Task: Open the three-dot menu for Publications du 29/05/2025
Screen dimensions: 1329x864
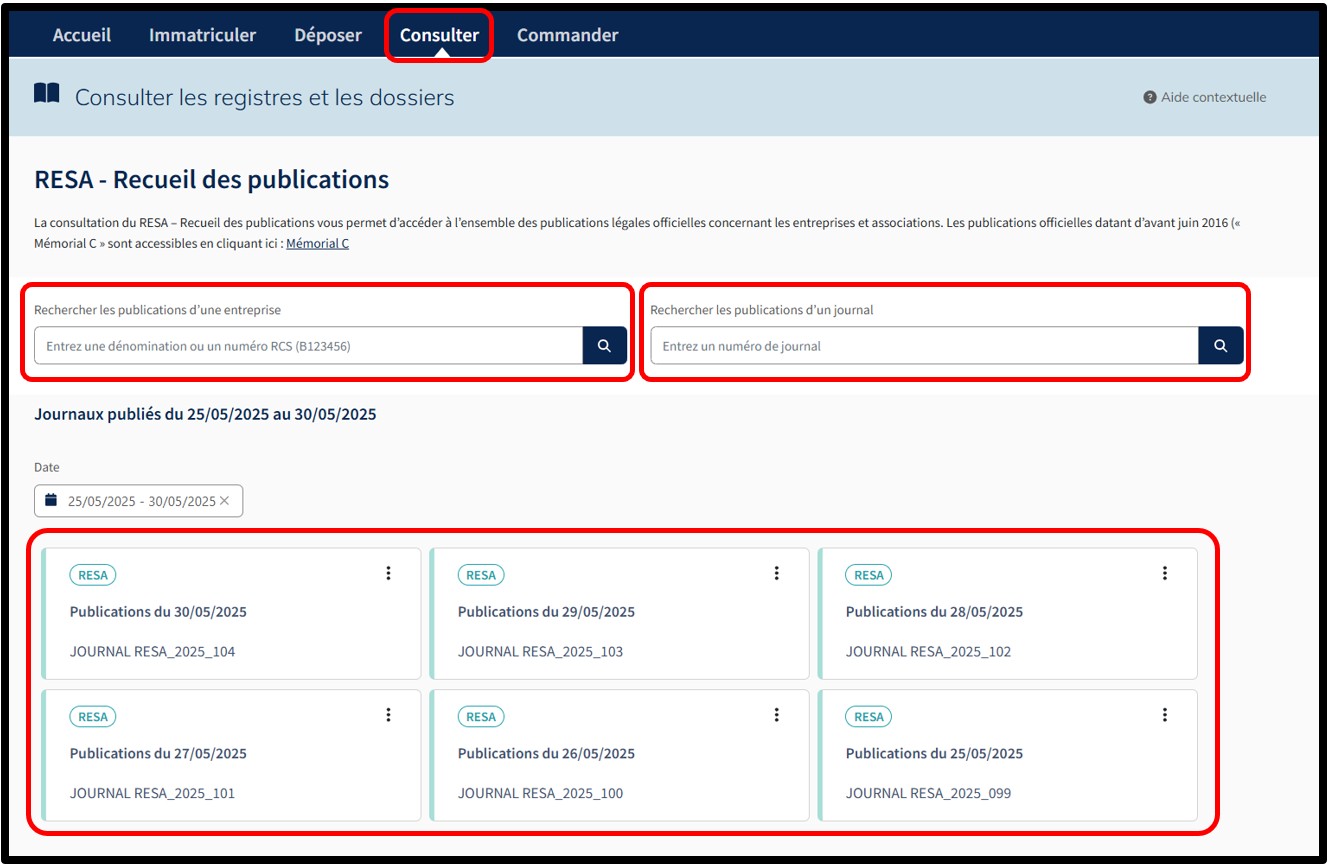Action: point(777,573)
